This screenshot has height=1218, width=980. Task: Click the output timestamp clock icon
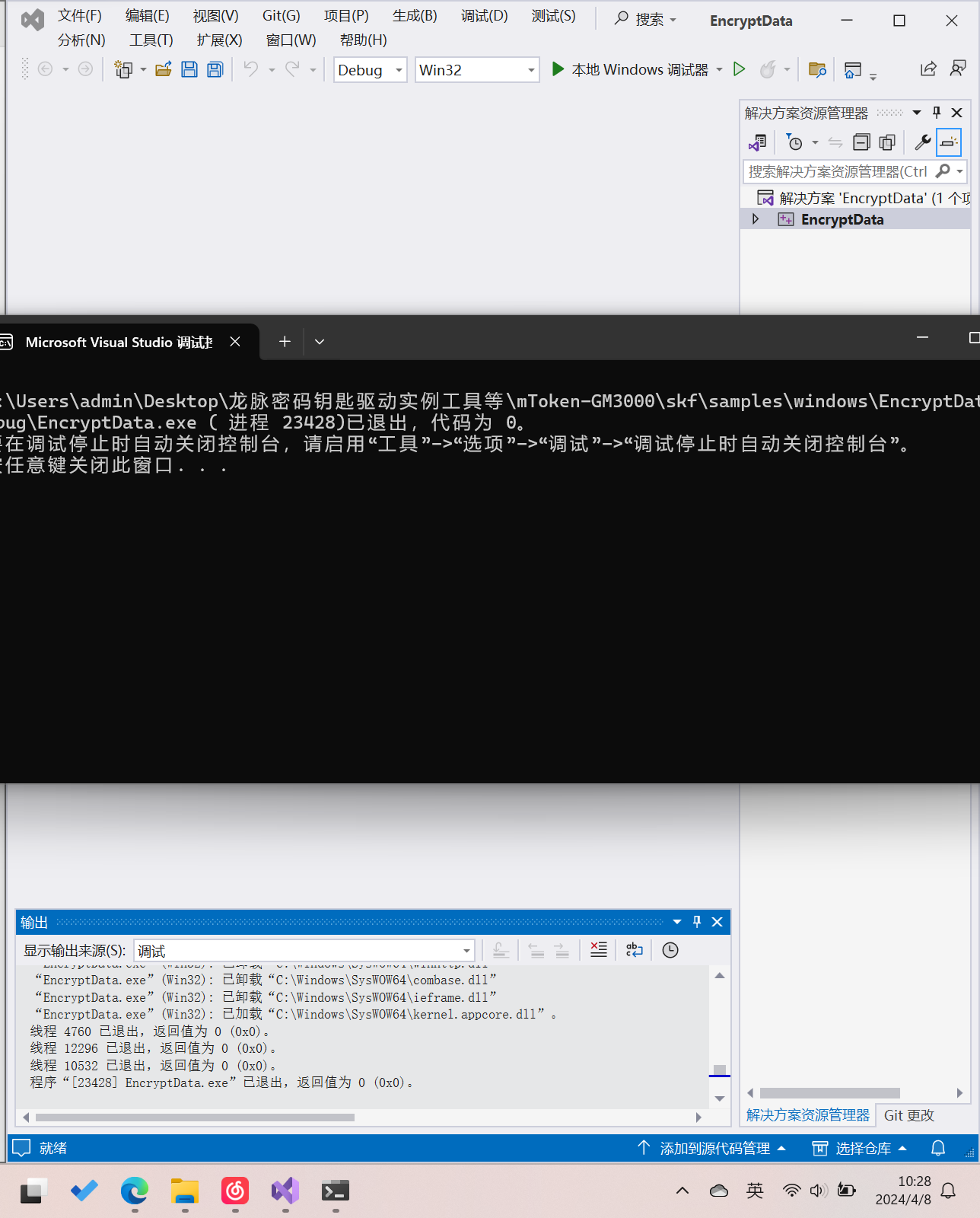[670, 949]
